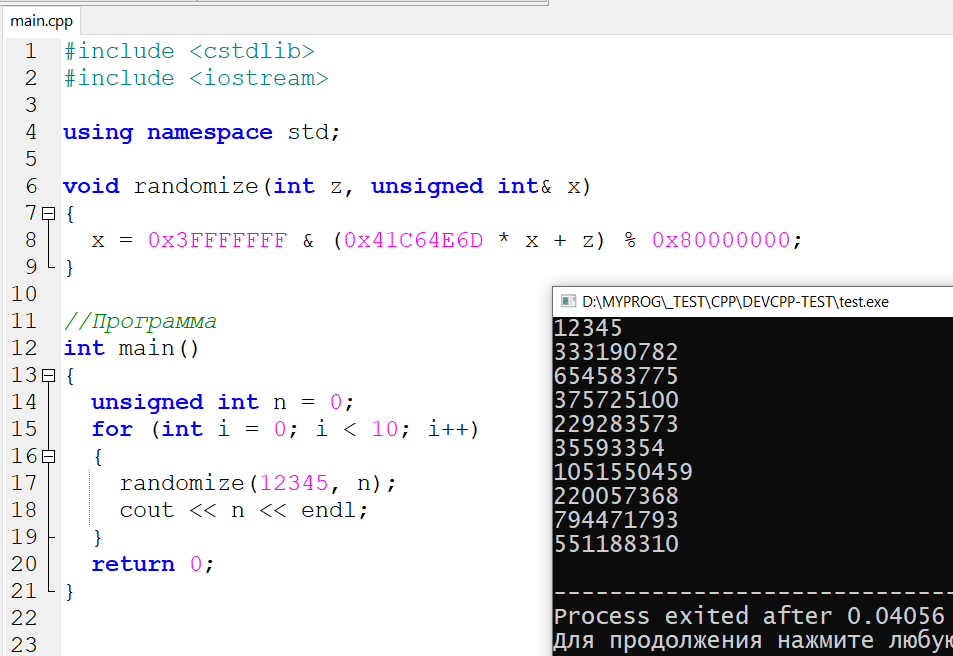Click the console title D:\MYPROG\_TEST\CPP\DEVCPP-TEST\test.exe
The height and width of the screenshot is (656, 953).
(x=735, y=302)
